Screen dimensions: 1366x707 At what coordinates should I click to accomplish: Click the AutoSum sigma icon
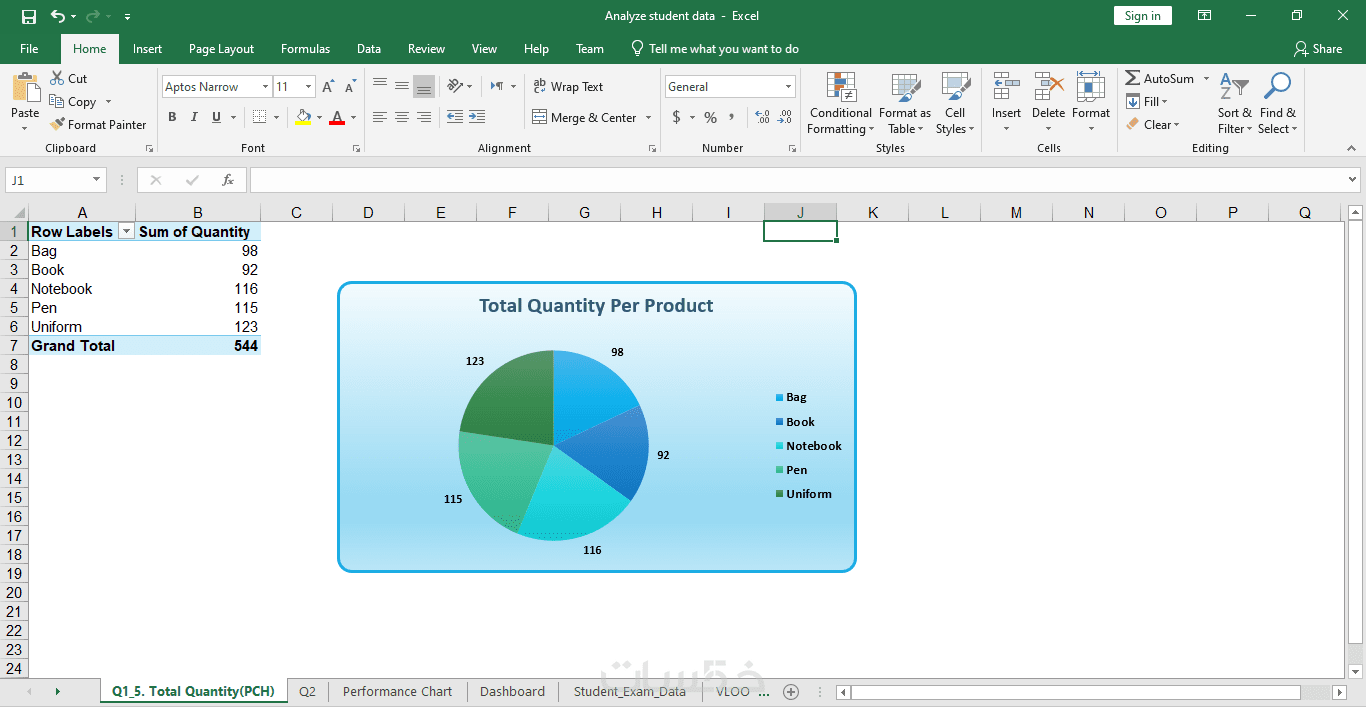[x=1133, y=78]
